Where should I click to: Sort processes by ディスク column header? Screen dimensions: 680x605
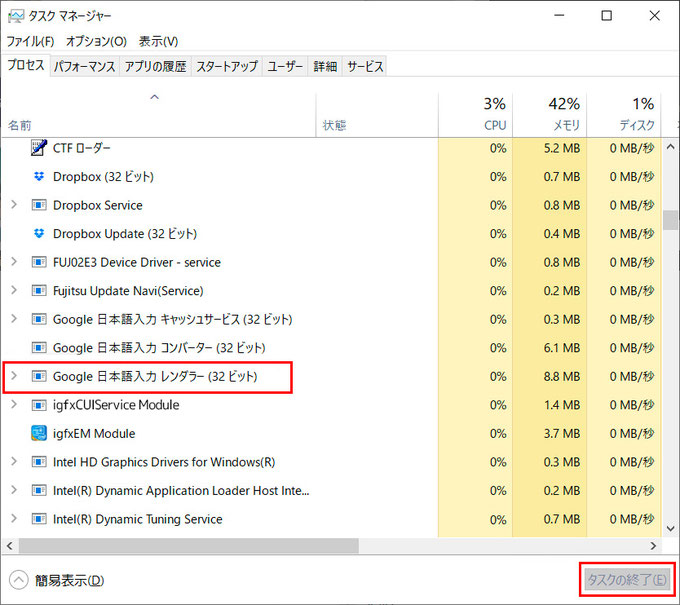[x=624, y=114]
